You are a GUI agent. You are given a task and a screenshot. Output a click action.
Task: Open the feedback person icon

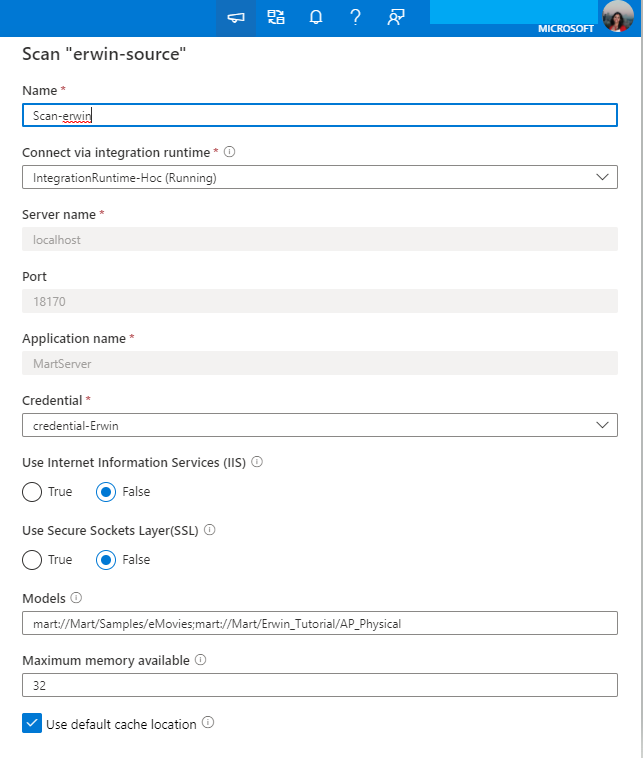click(395, 18)
